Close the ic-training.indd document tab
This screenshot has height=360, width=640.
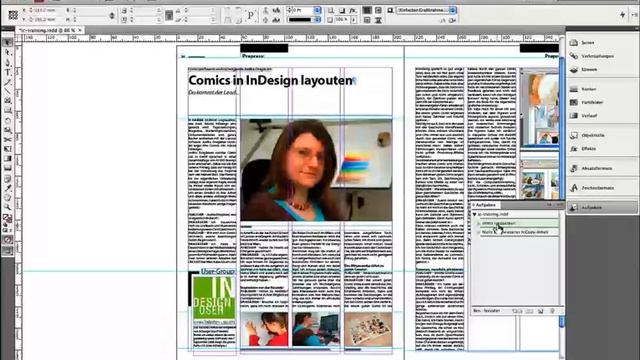tap(80, 30)
